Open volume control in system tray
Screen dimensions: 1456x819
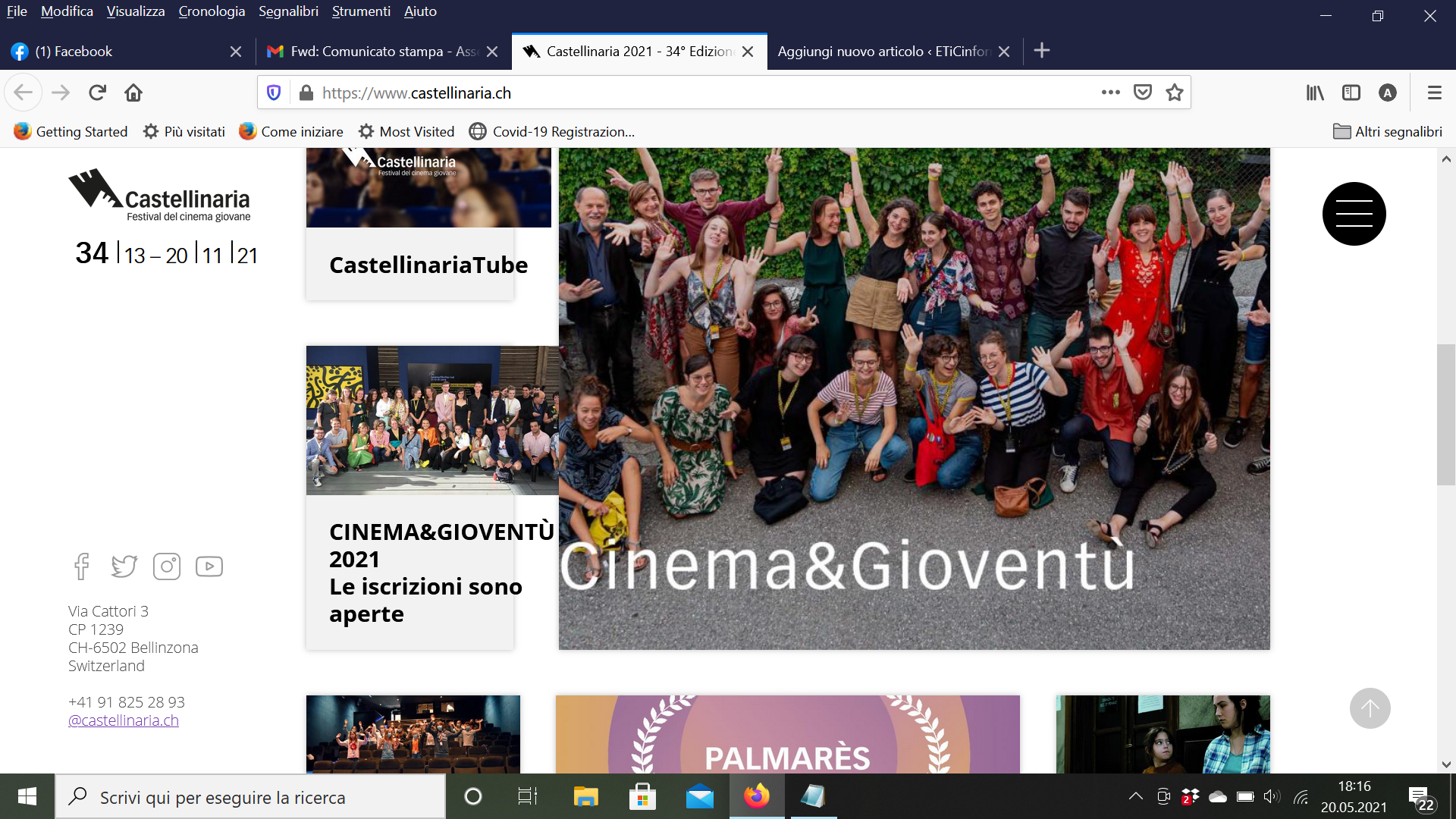click(x=1272, y=796)
